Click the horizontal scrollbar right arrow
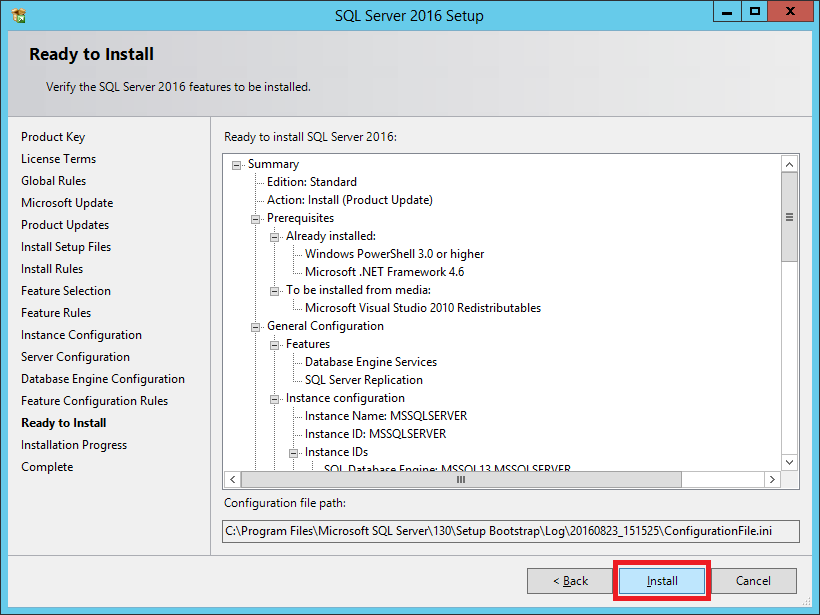 tap(772, 480)
